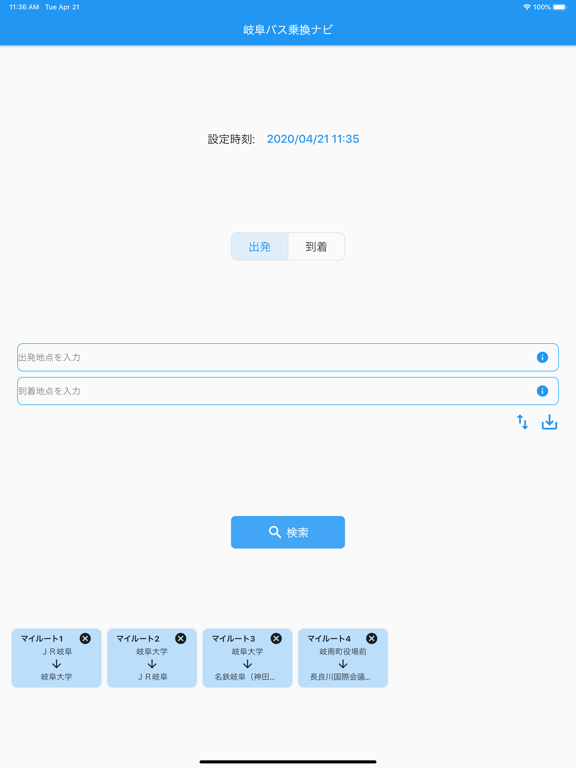Tap the 設定時刻 label
Viewport: 576px width, 768px height.
[231, 139]
